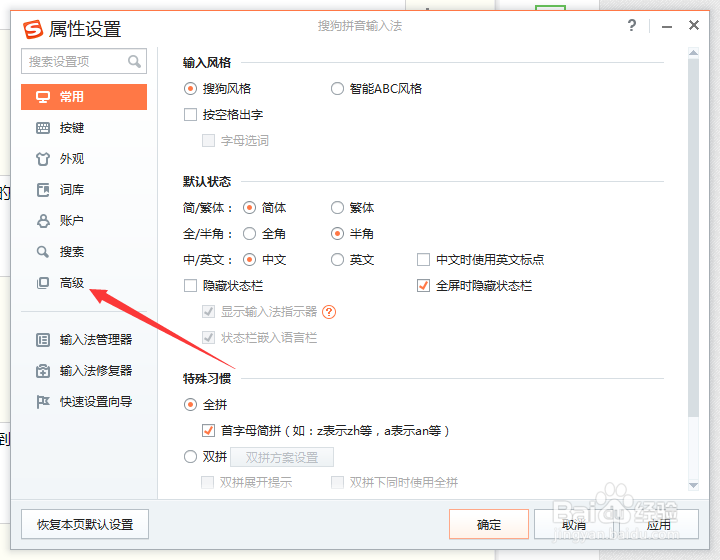Viewport: 720px width, 560px height.
Task: Minimize the 属性设置 window
Action: click(667, 26)
